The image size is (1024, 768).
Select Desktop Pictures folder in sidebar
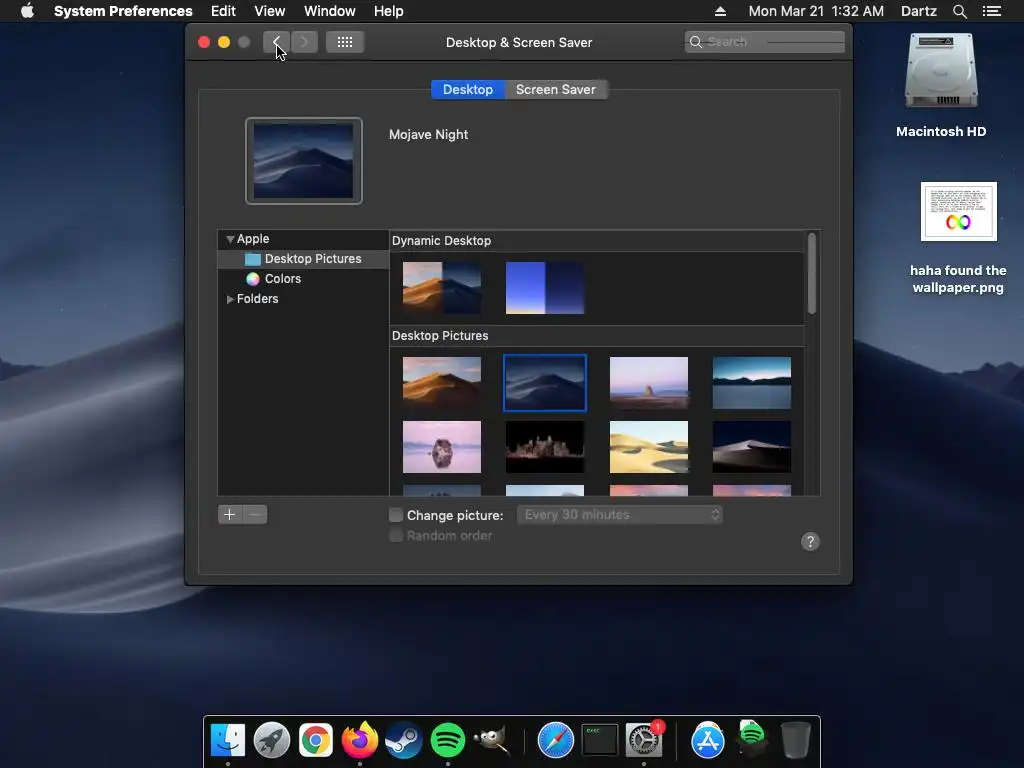coord(312,259)
